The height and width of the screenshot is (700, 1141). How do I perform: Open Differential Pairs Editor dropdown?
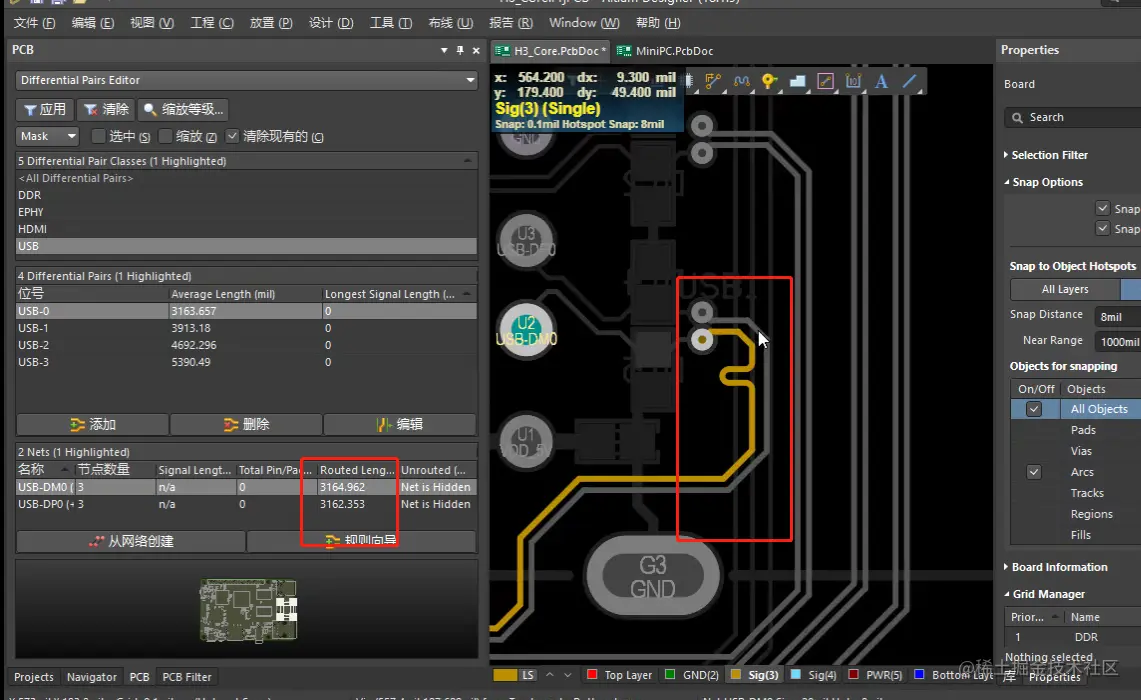(246, 80)
